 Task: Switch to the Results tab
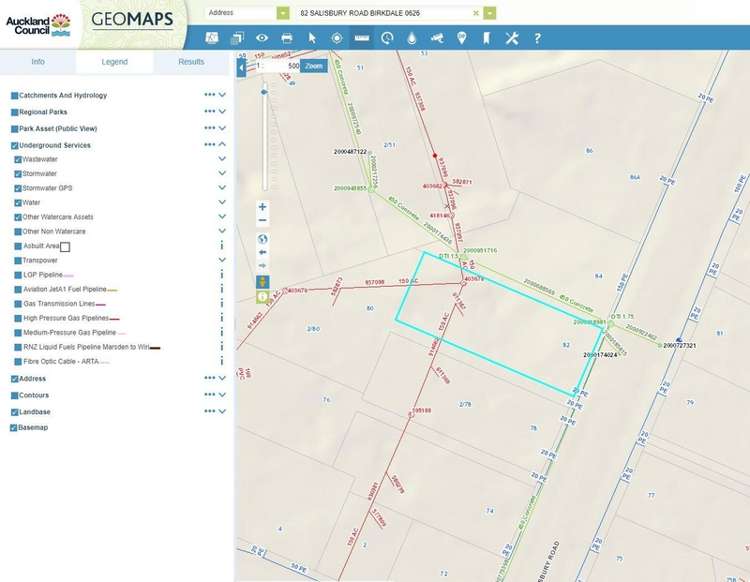[x=191, y=62]
